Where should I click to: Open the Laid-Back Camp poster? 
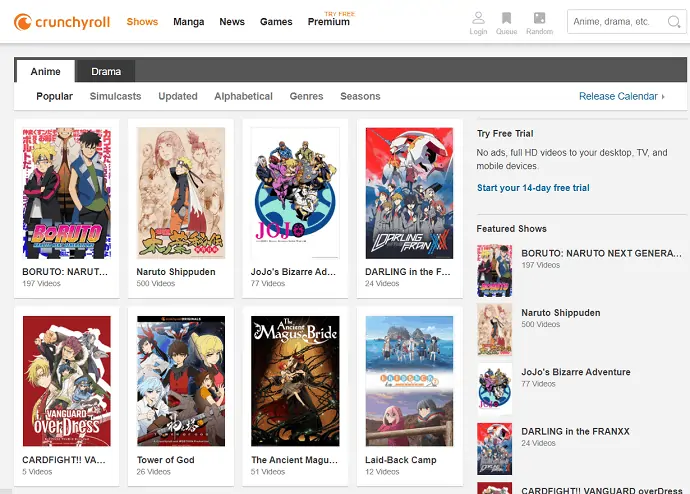click(x=409, y=381)
